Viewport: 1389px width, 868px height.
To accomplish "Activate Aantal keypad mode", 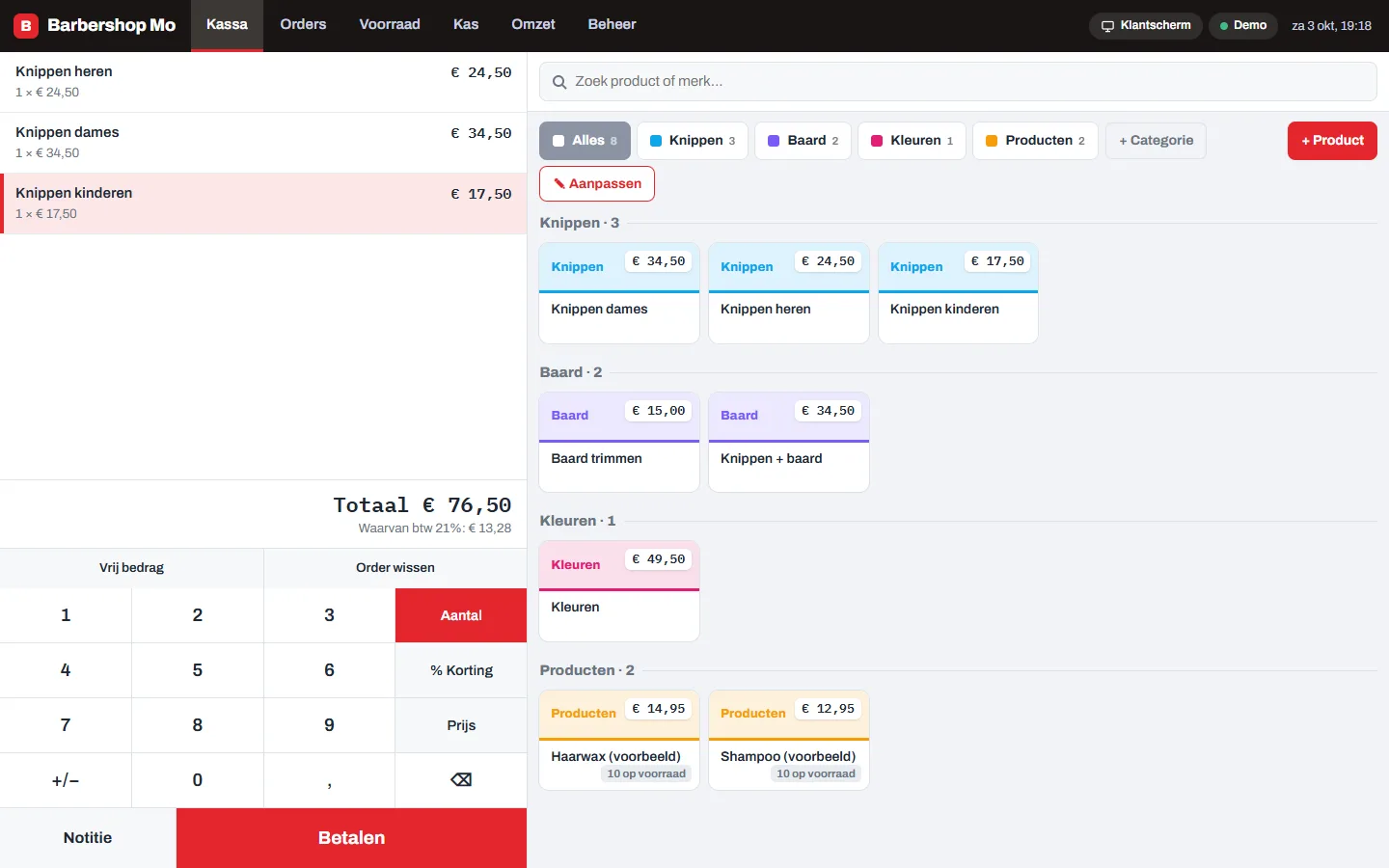I will [x=461, y=615].
